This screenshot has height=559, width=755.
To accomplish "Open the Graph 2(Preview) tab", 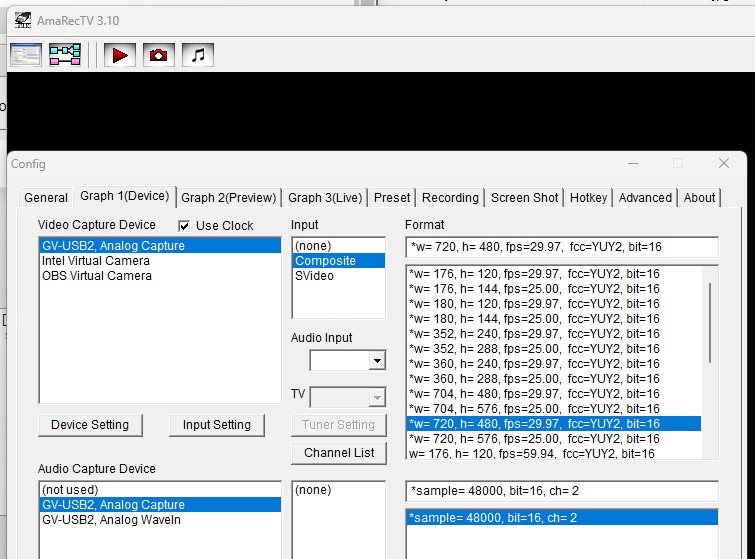I will pos(229,198).
